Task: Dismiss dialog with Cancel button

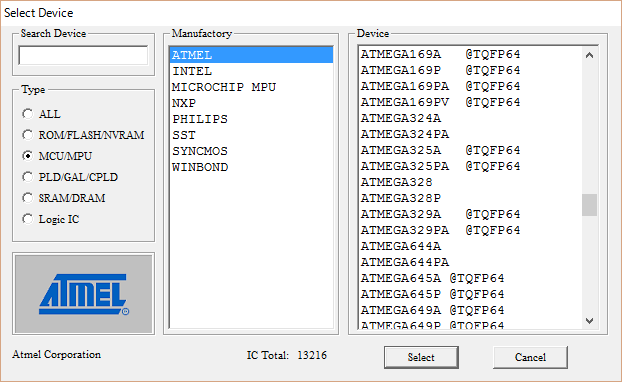Action: (530, 357)
